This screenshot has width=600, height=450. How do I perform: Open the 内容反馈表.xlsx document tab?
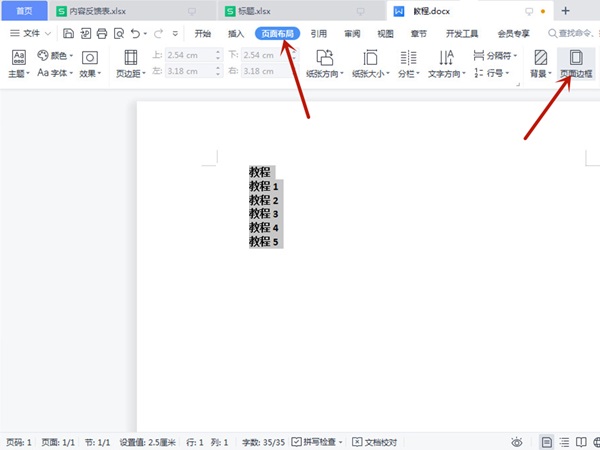(90, 11)
